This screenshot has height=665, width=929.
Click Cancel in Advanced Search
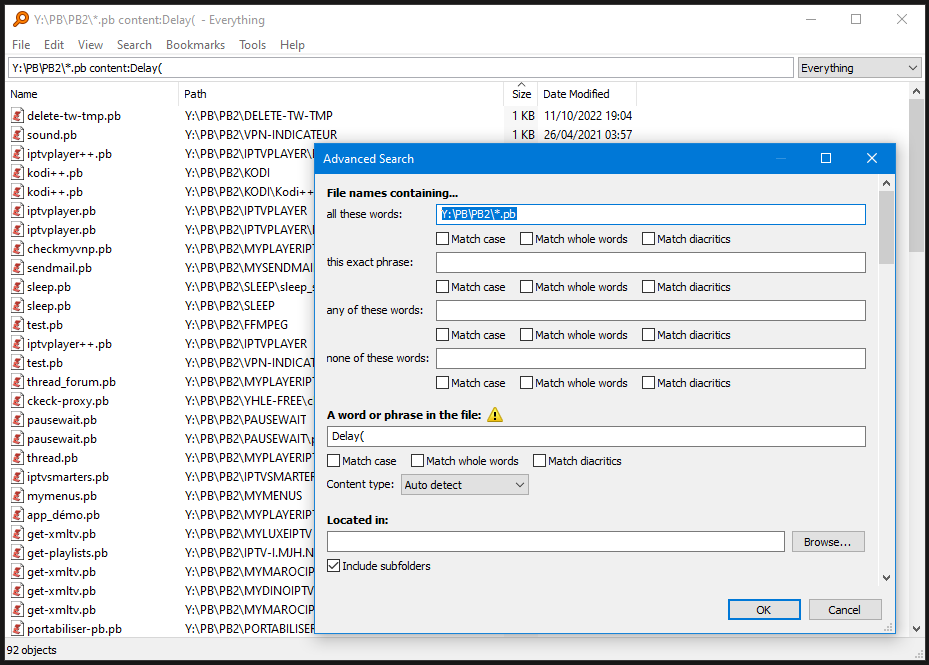844,610
